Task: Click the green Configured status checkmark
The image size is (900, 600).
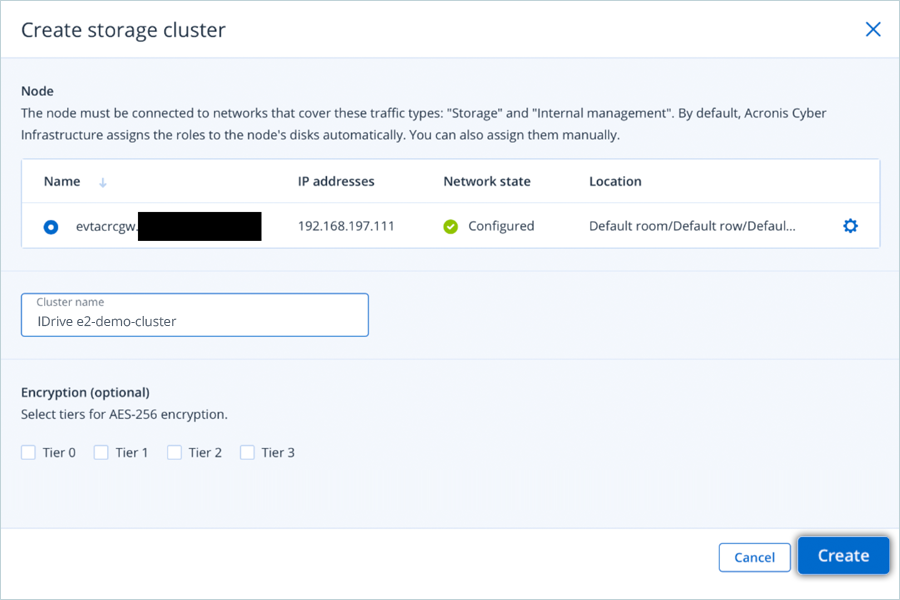Action: [451, 227]
